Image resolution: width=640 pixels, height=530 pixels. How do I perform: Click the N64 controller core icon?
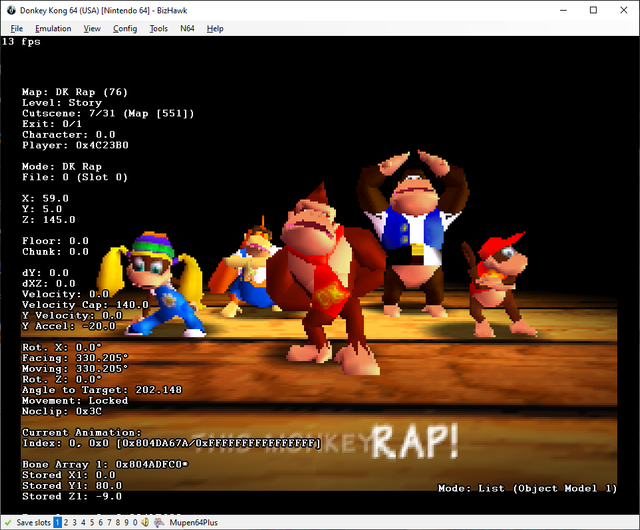[159, 522]
